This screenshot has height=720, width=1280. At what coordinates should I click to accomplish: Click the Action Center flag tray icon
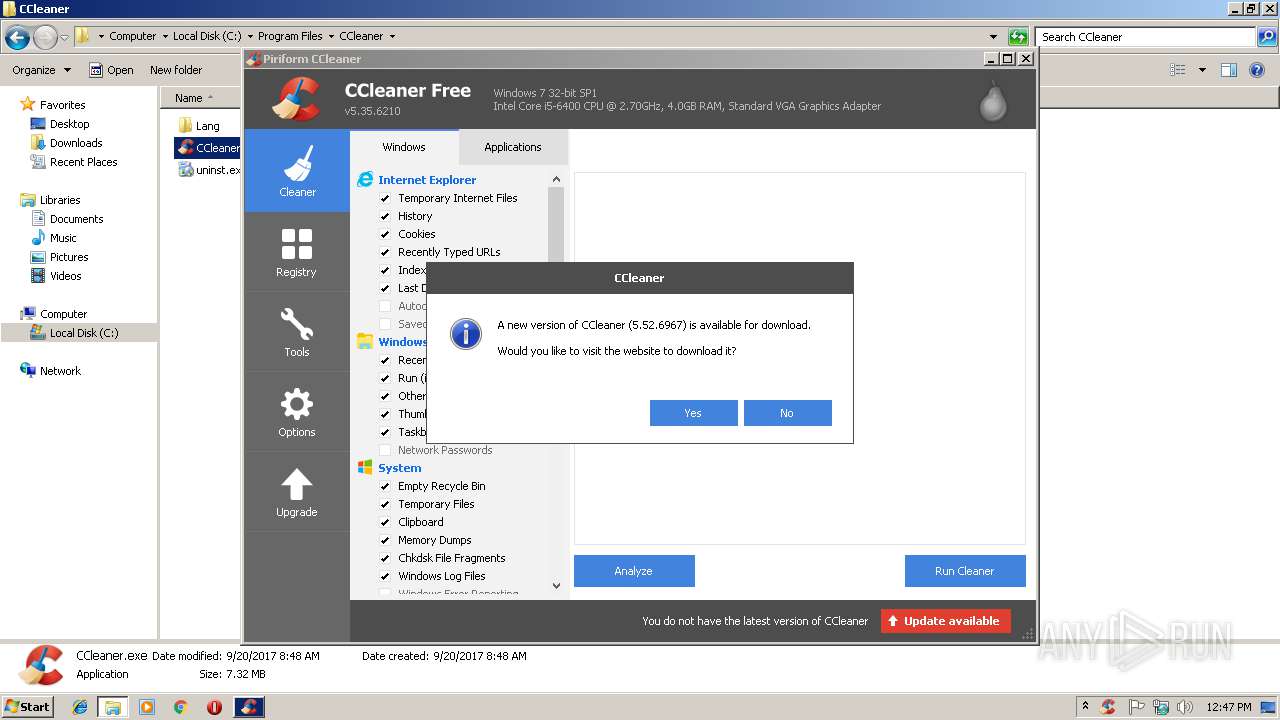(x=1136, y=707)
